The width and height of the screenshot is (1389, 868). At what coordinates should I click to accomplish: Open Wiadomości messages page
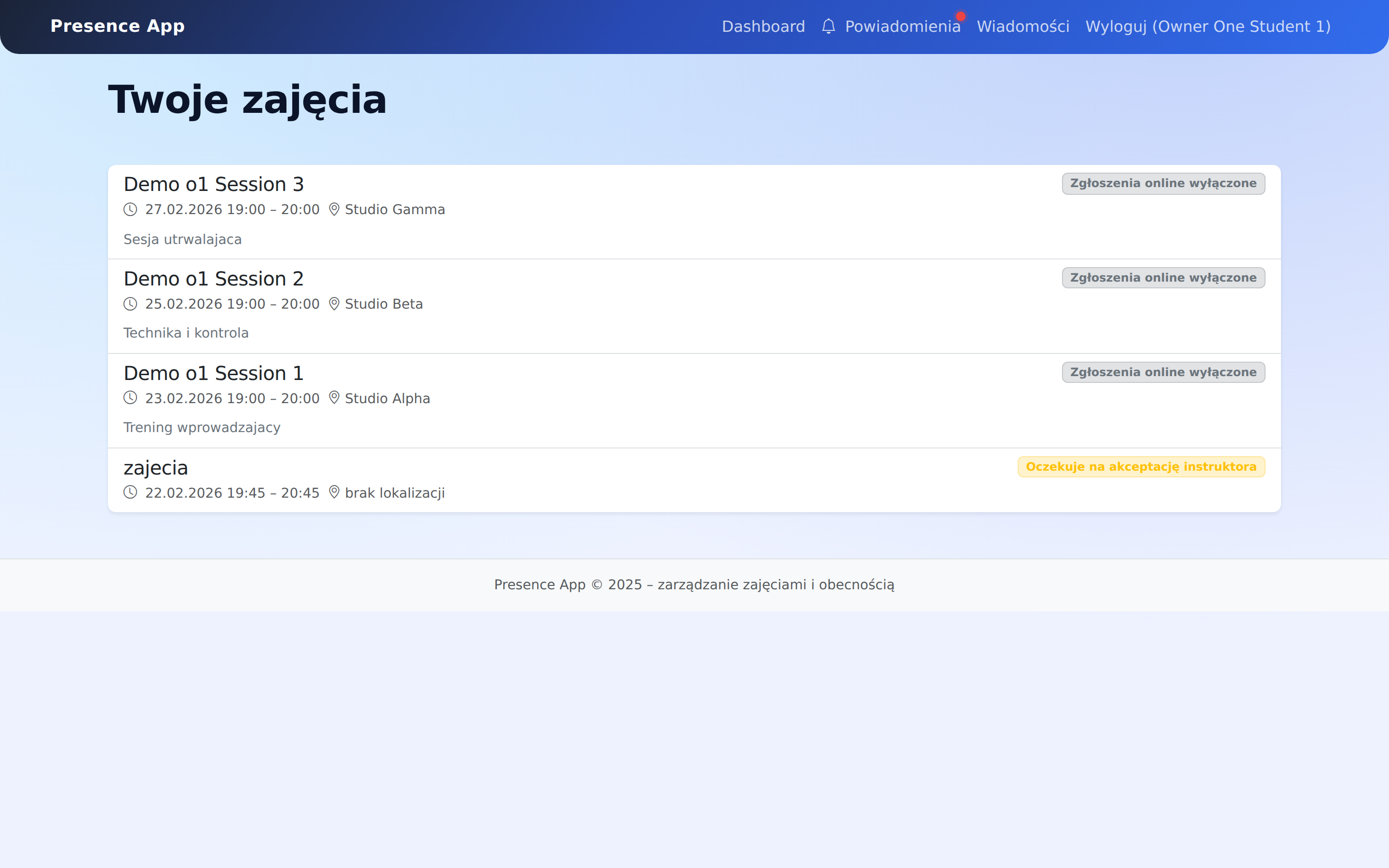pyautogui.click(x=1023, y=27)
